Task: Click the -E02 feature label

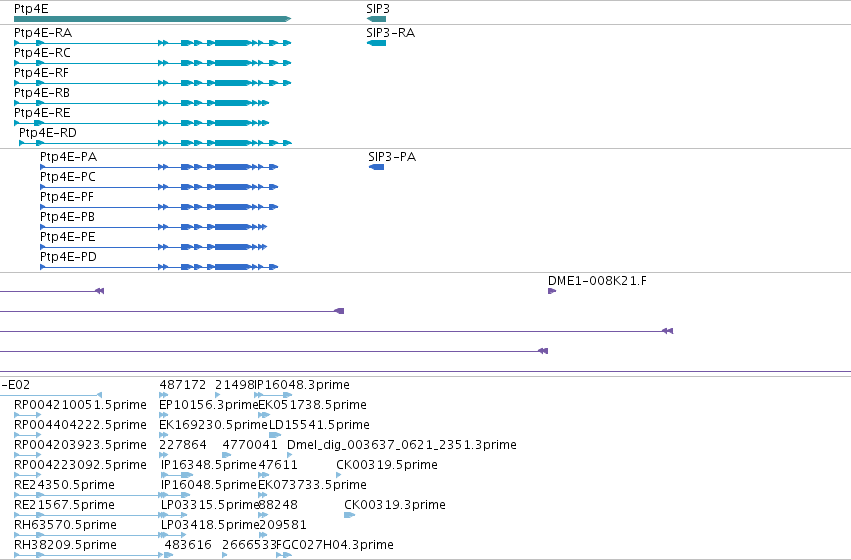Action: click(15, 385)
